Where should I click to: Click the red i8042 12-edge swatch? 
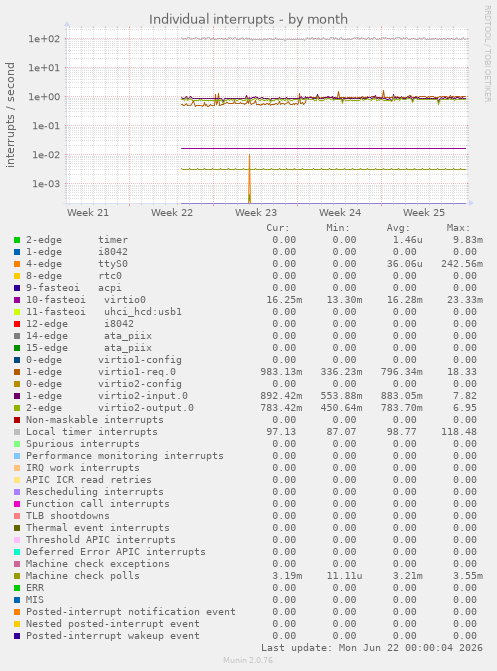tap(17, 324)
